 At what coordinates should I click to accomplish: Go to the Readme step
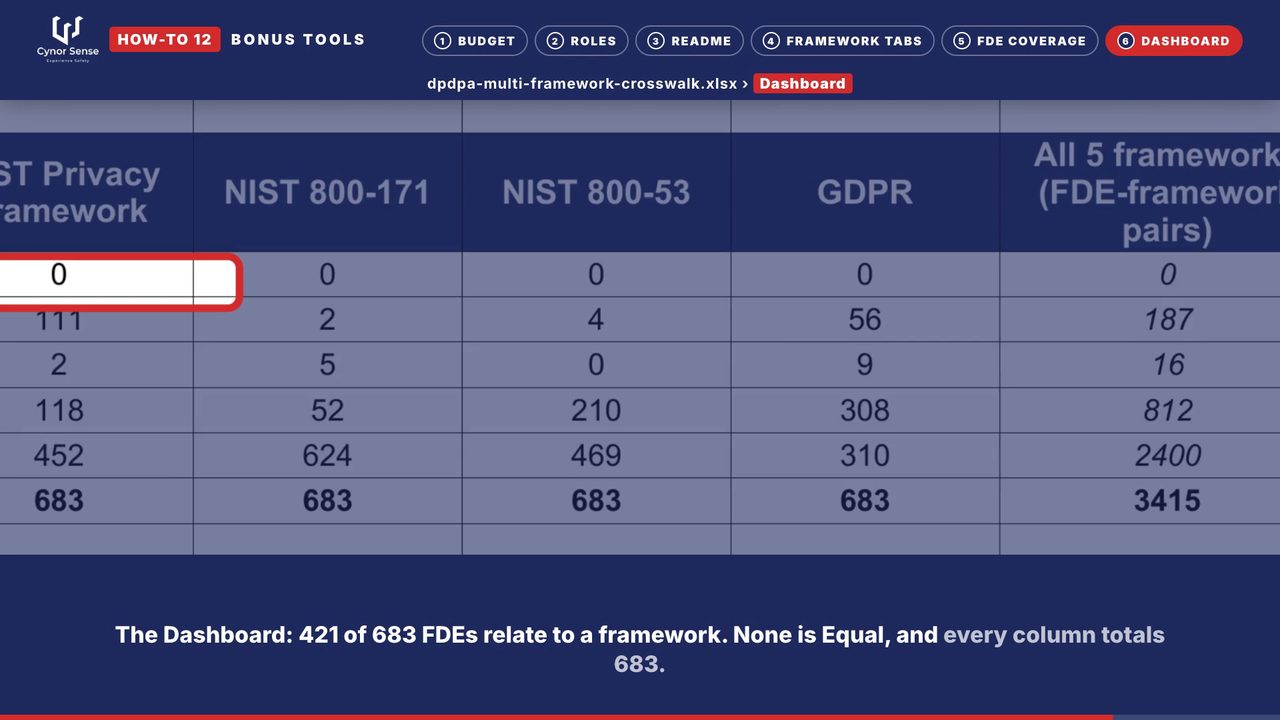pos(690,41)
